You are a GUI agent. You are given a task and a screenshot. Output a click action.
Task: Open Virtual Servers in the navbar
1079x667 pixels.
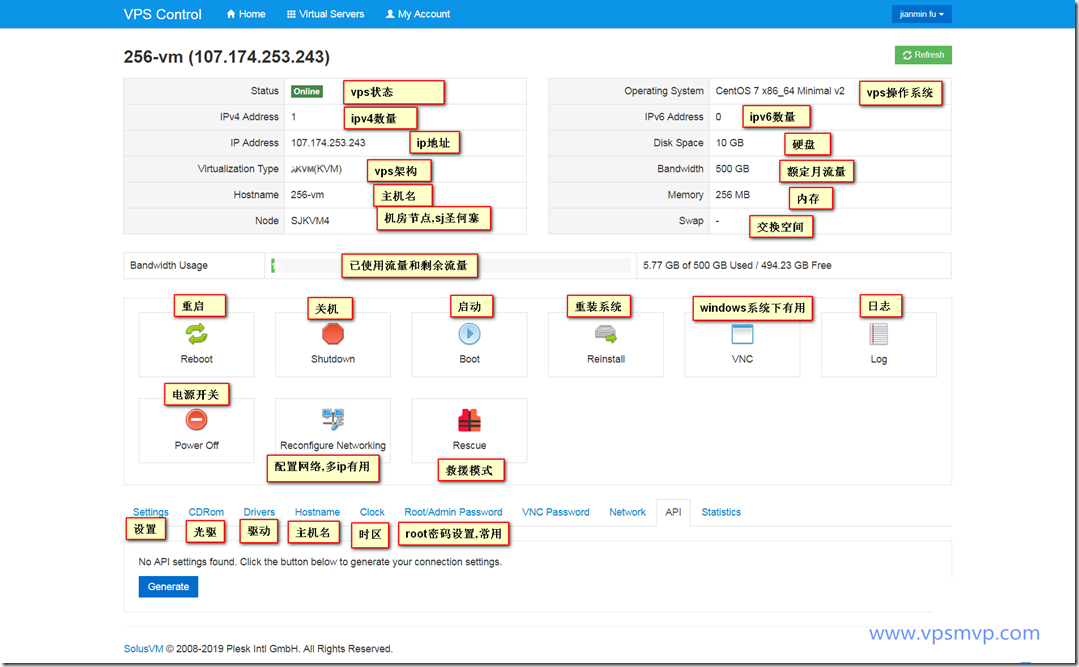325,14
